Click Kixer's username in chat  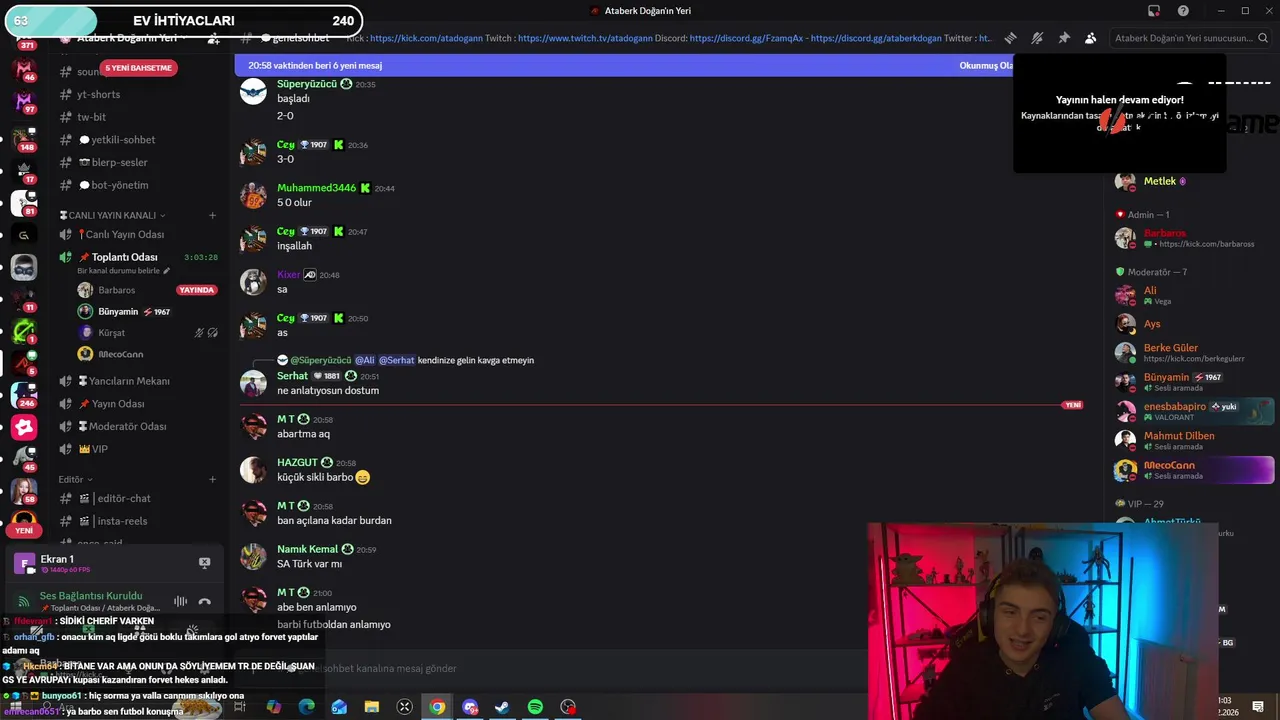pos(288,274)
